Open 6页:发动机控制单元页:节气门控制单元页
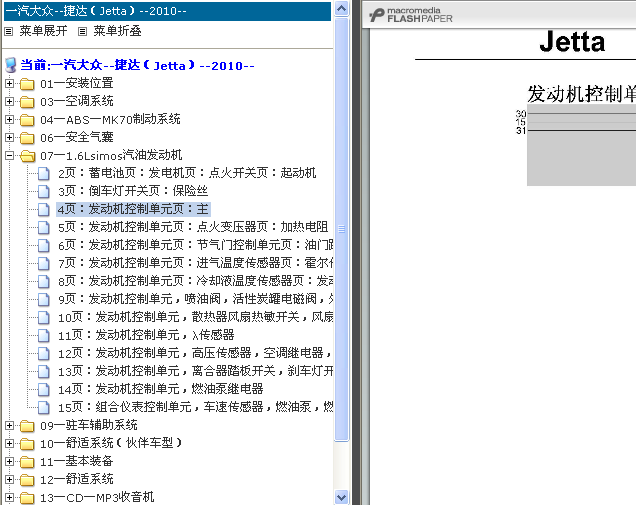 (196, 245)
